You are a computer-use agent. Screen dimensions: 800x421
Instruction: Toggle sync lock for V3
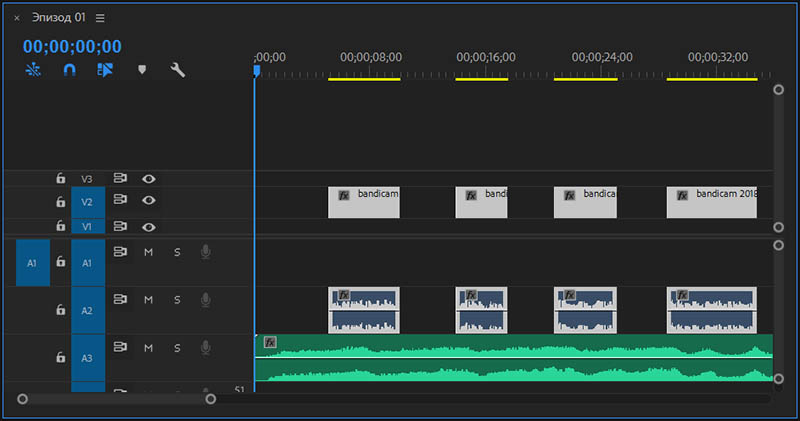coord(120,178)
